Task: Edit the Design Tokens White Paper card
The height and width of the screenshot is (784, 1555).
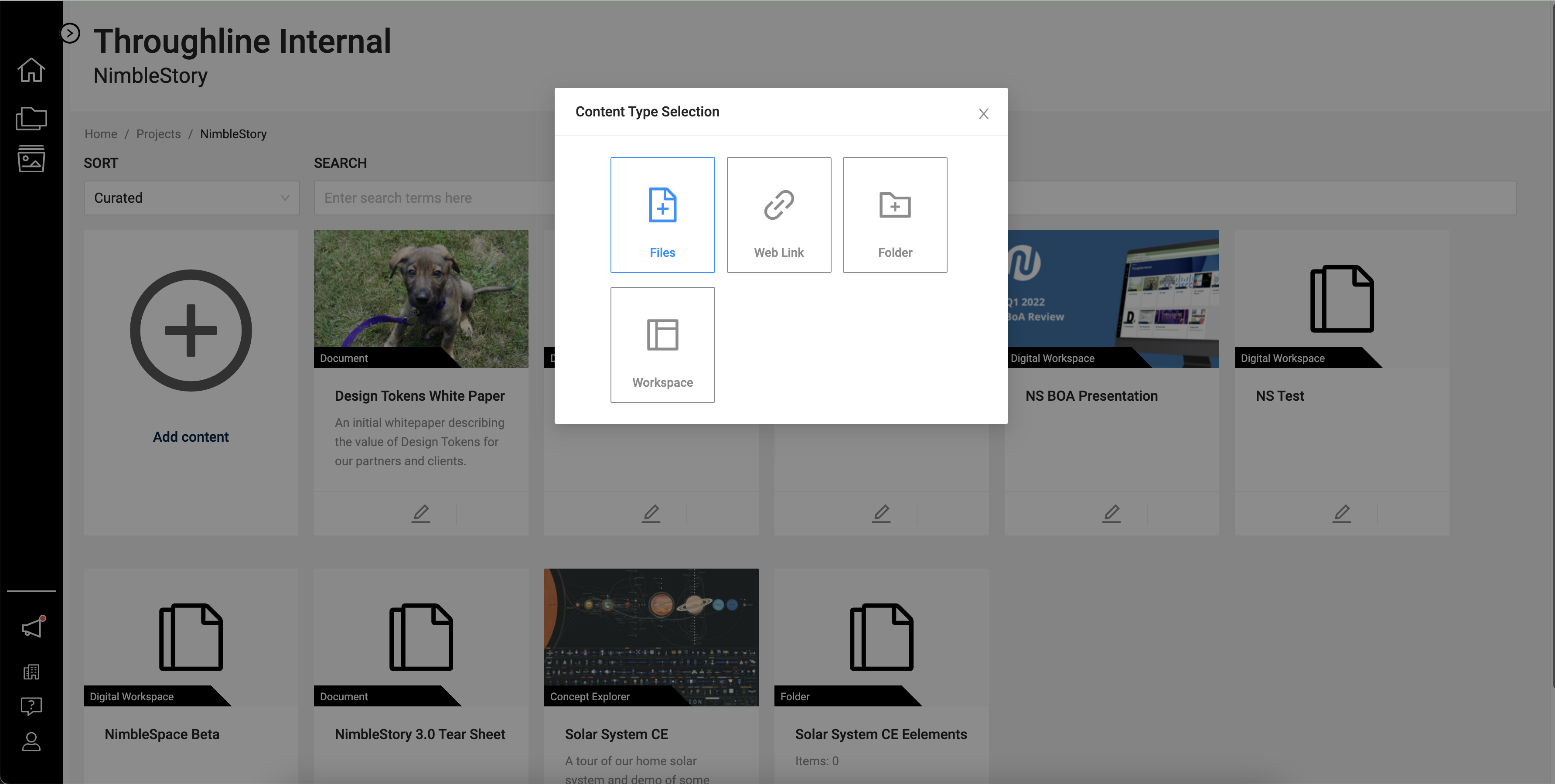Action: point(421,514)
